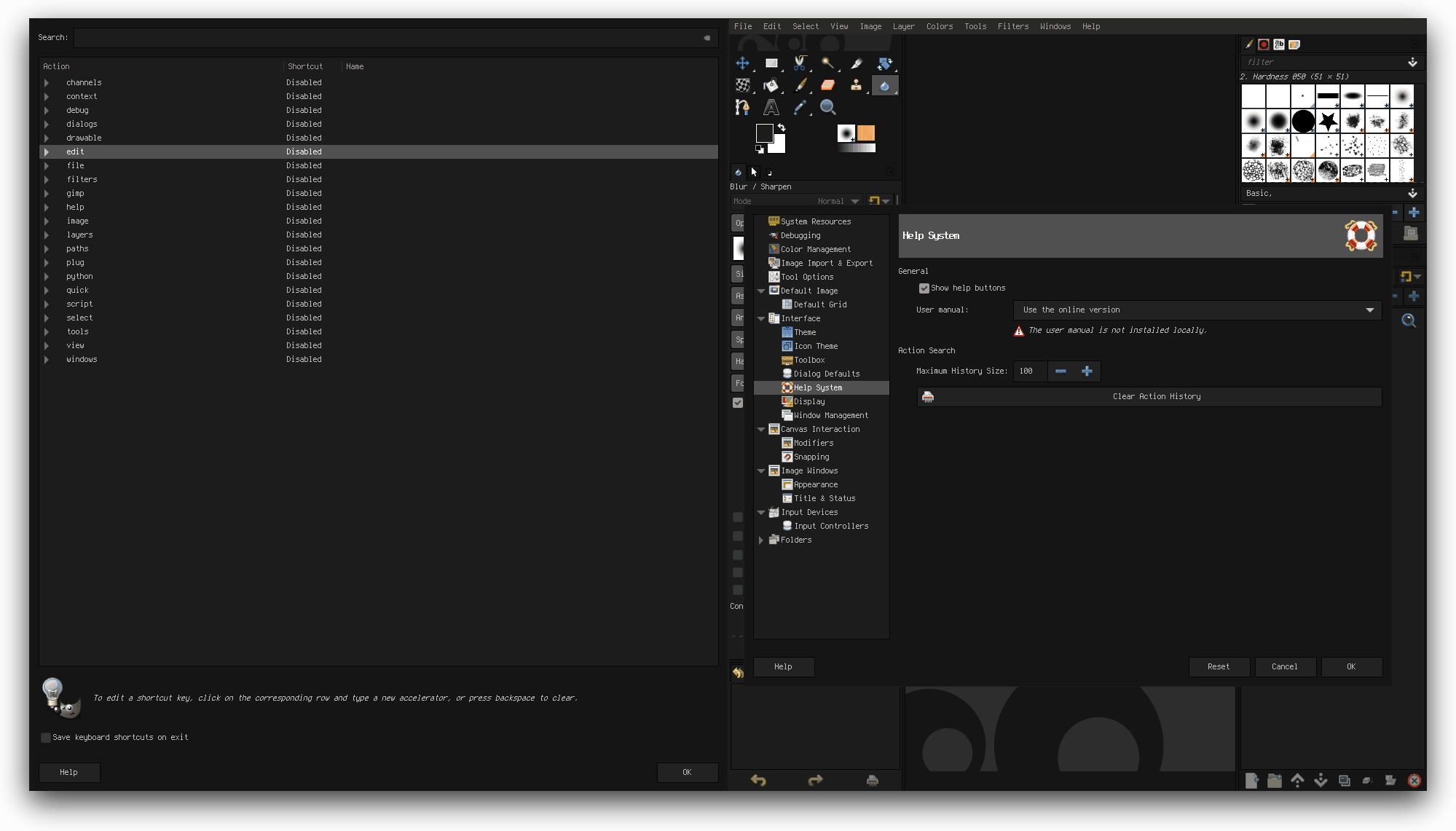The width and height of the screenshot is (1456, 831).
Task: Select the Eraser tool
Action: [x=828, y=85]
